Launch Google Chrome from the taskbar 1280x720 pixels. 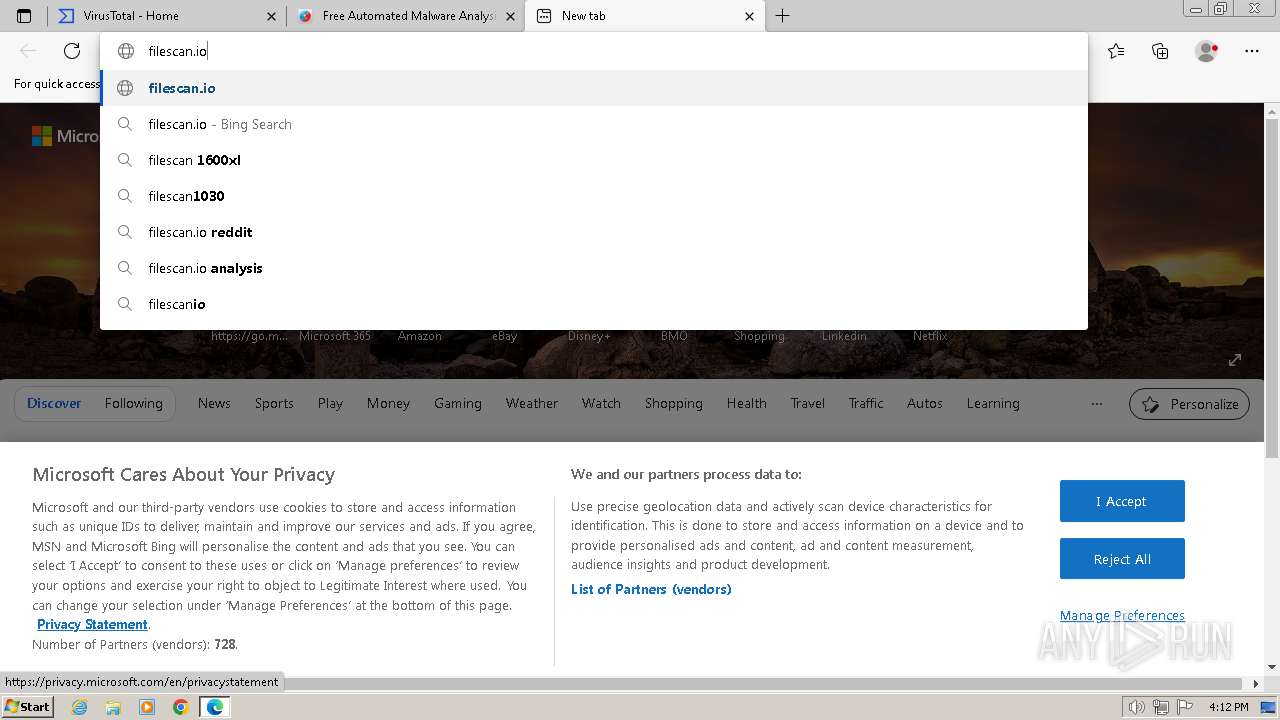pos(180,707)
